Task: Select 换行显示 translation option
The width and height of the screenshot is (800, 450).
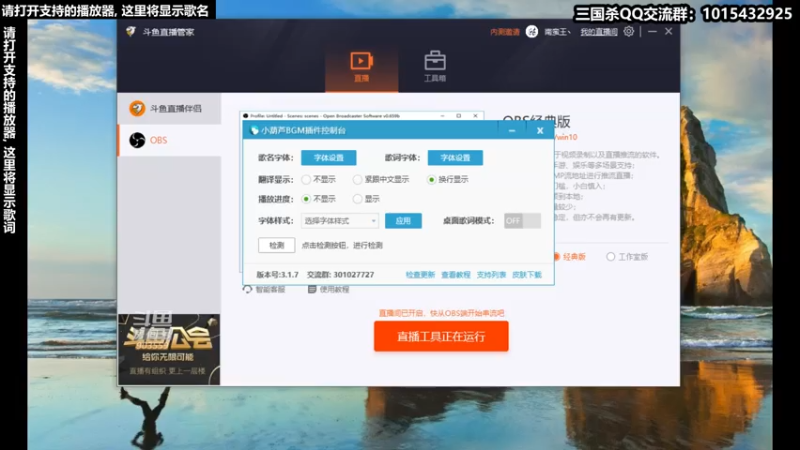Action: point(447,180)
